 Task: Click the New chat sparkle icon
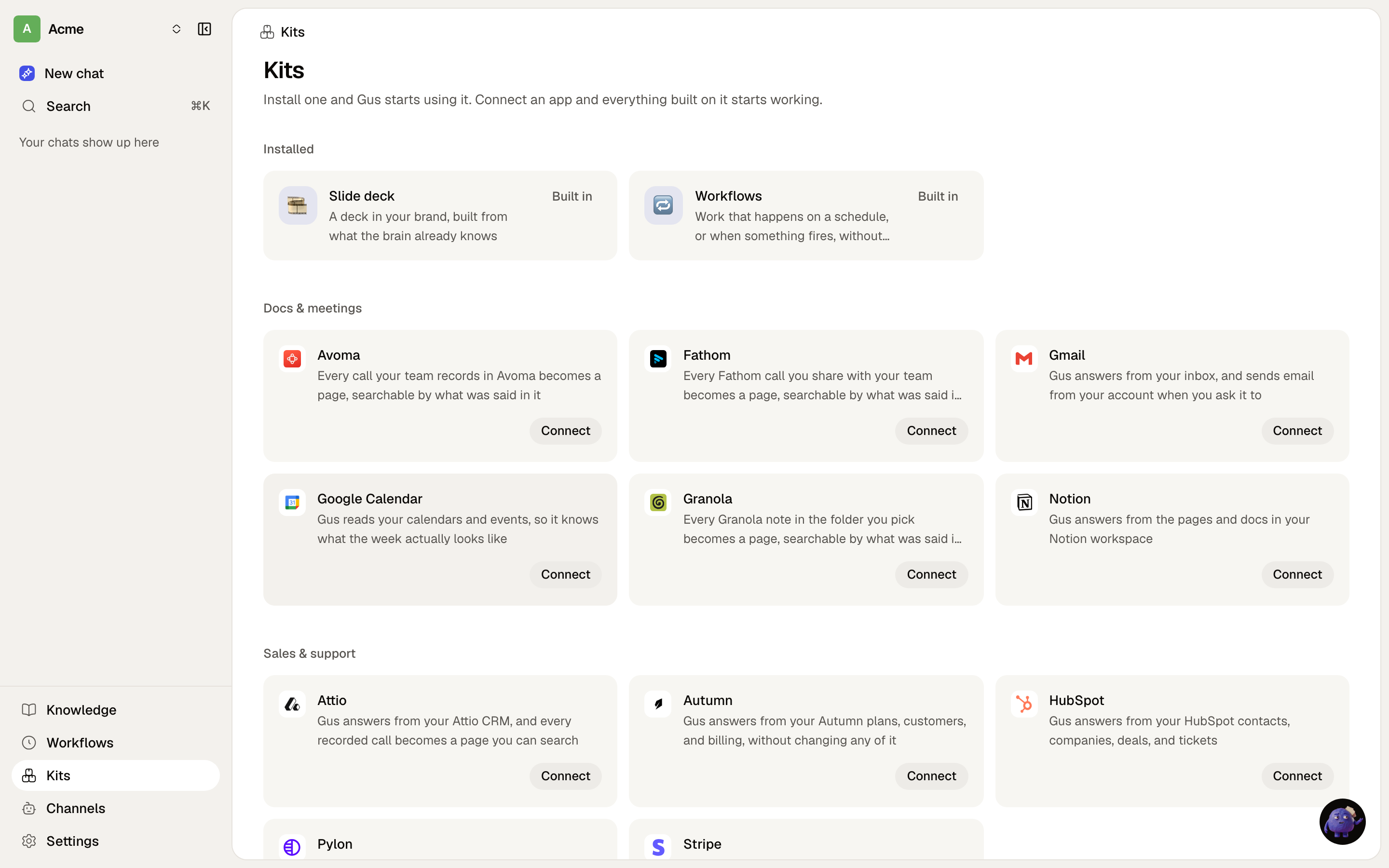27,73
